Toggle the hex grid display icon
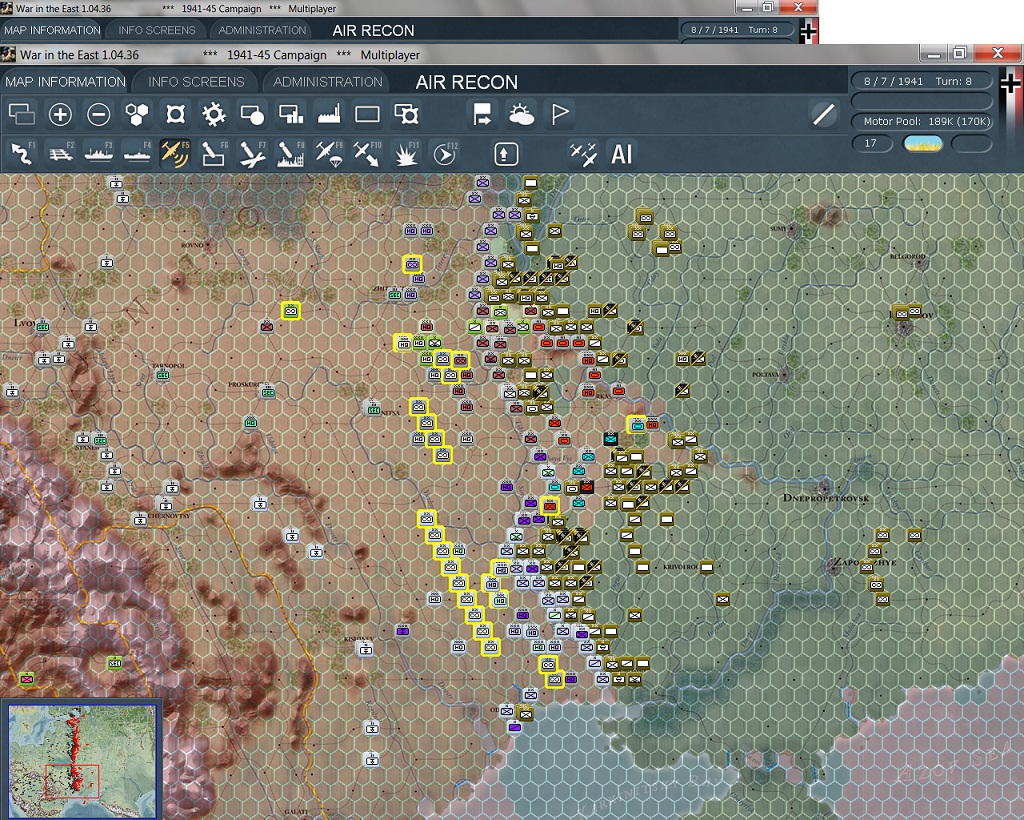1024x820 pixels. 137,114
